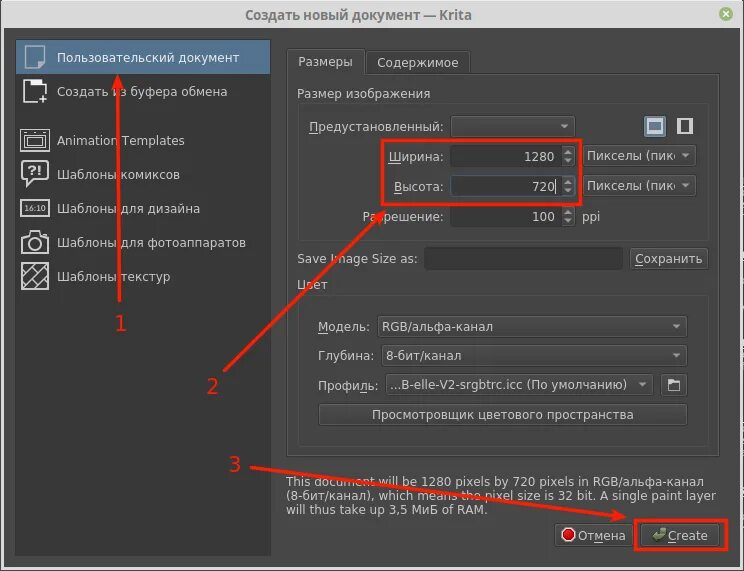Click the Save Image Size as field
The height and width of the screenshot is (571, 744).
point(523,259)
